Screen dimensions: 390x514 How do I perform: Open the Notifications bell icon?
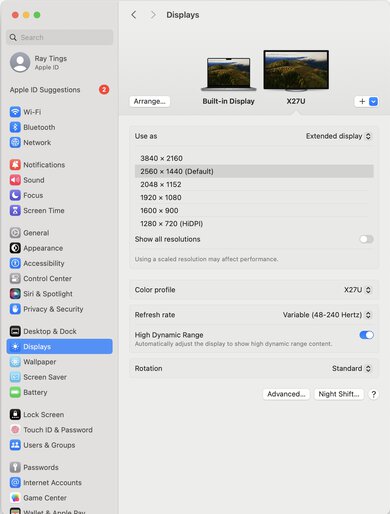[x=15, y=165]
